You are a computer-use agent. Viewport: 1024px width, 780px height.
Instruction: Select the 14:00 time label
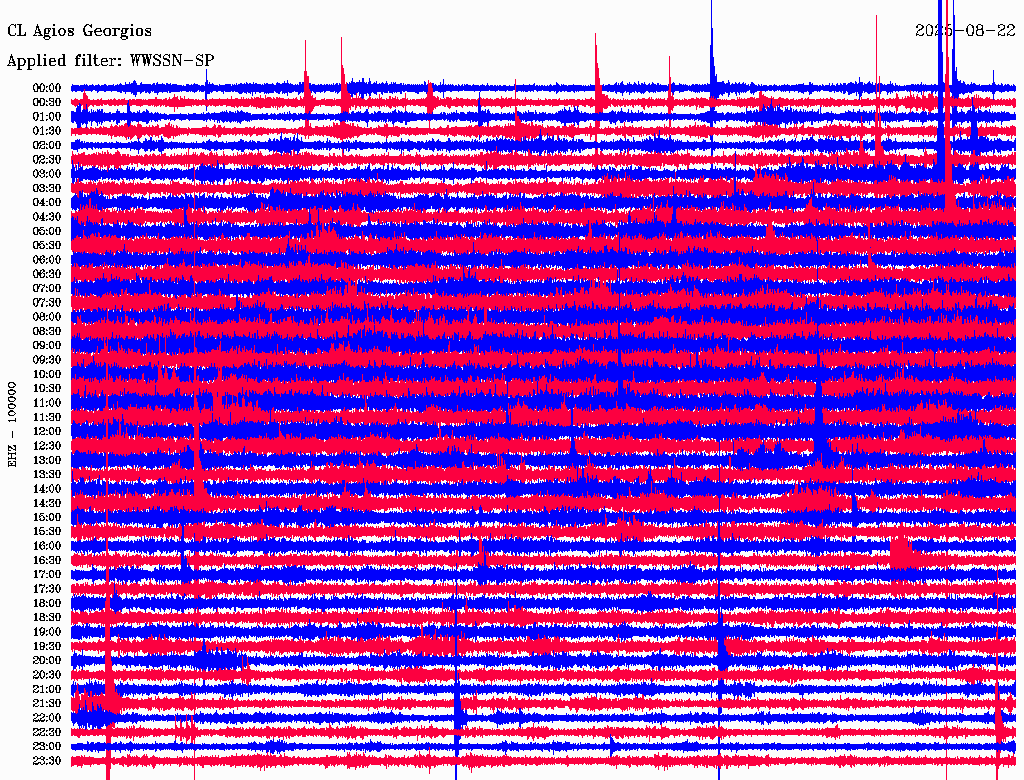(47, 489)
